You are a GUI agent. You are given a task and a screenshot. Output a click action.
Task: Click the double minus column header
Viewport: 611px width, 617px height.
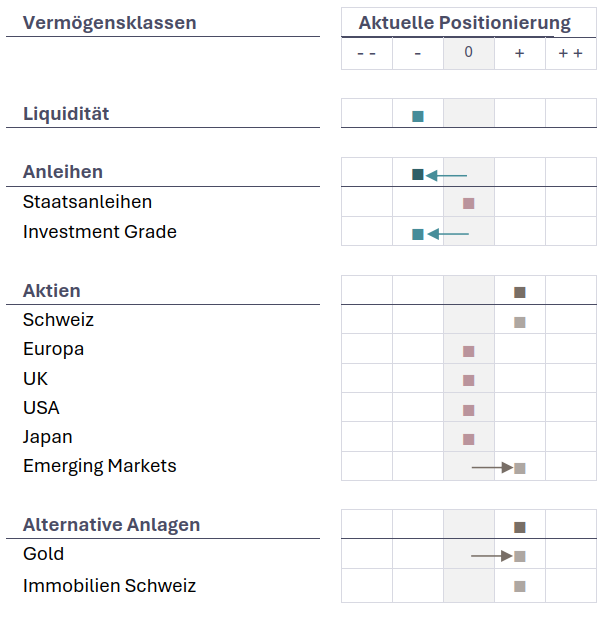click(367, 52)
